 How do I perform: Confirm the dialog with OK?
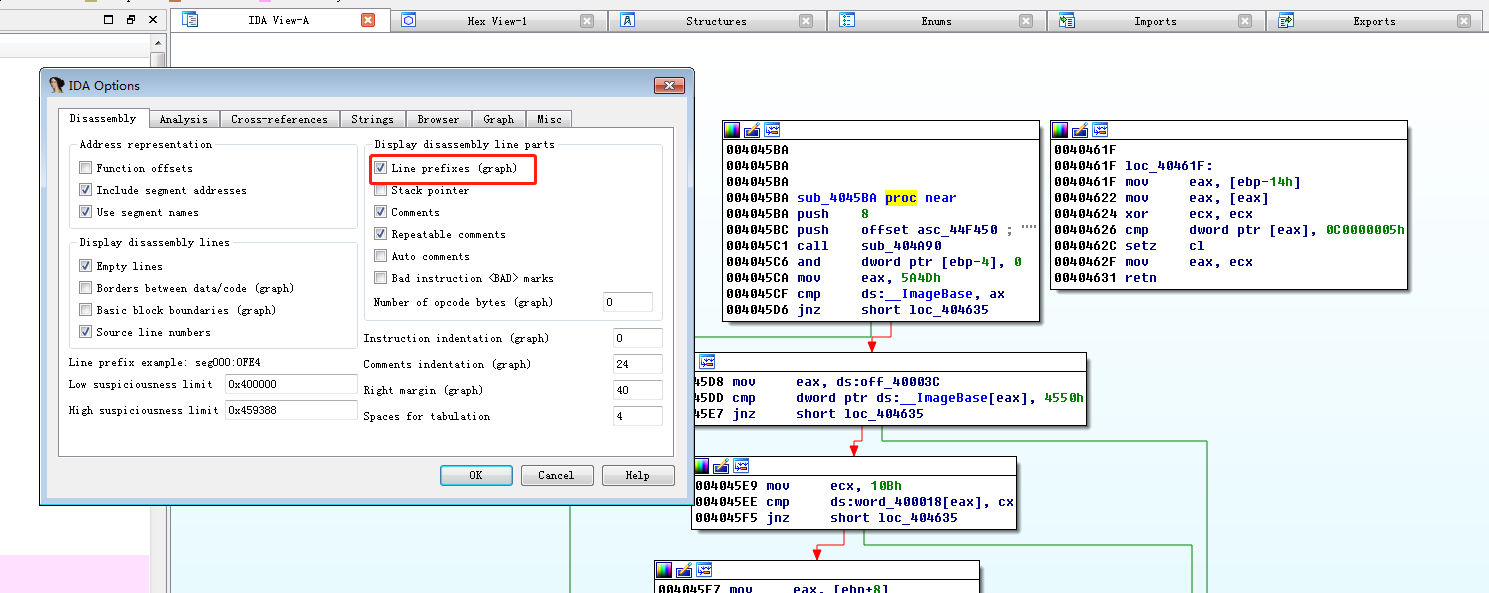(x=476, y=475)
